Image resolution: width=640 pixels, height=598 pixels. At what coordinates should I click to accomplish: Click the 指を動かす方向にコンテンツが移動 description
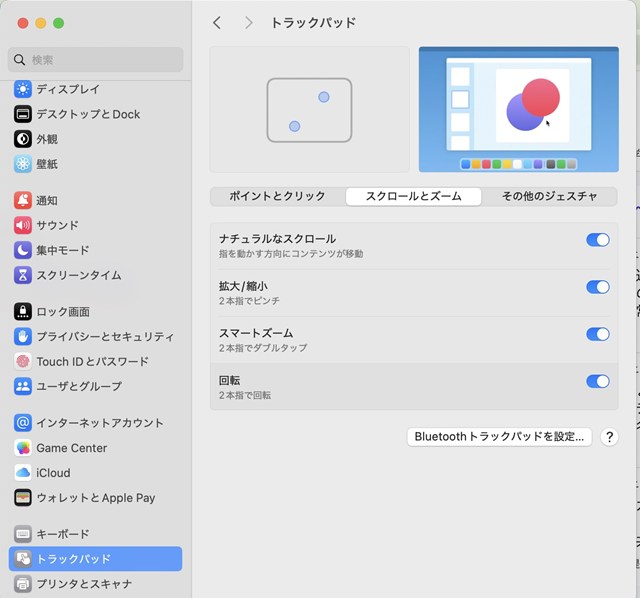[x=291, y=254]
